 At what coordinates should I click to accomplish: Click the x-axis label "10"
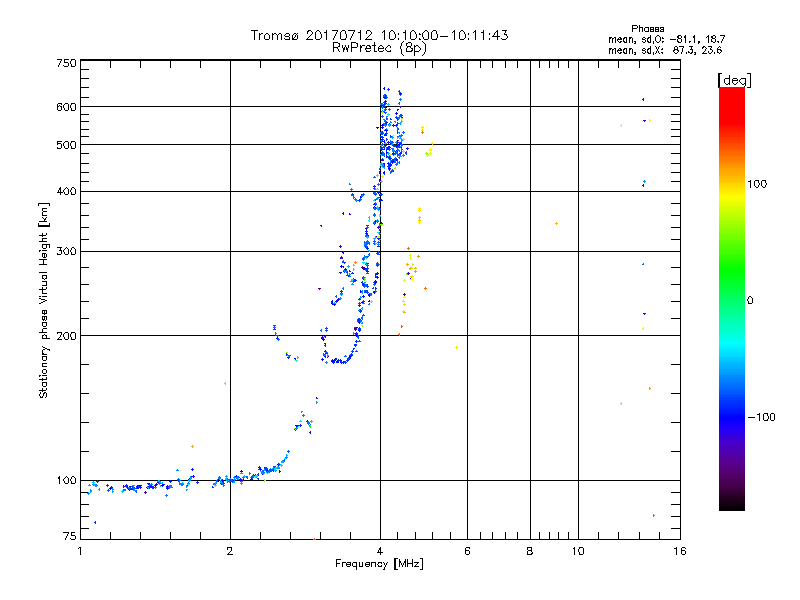[x=578, y=551]
